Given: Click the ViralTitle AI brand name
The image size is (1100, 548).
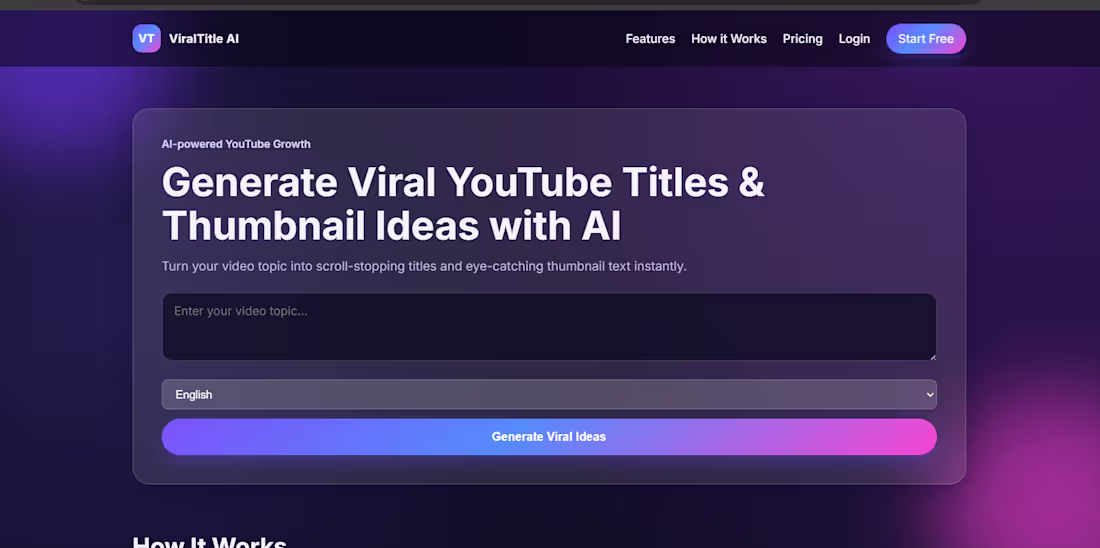Looking at the screenshot, I should pos(204,39).
